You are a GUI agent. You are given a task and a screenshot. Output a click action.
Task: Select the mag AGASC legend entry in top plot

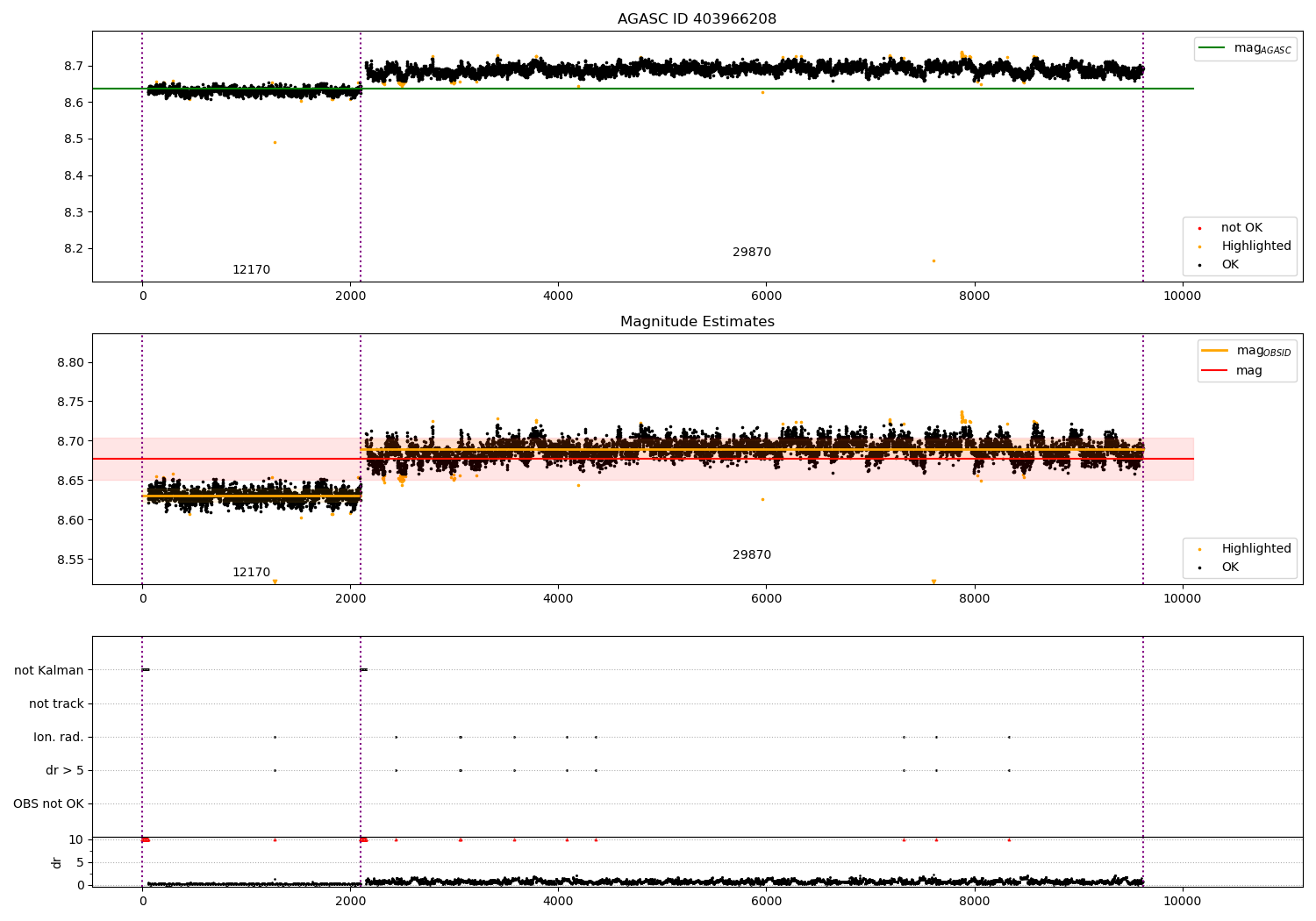pyautogui.click(x=1245, y=48)
